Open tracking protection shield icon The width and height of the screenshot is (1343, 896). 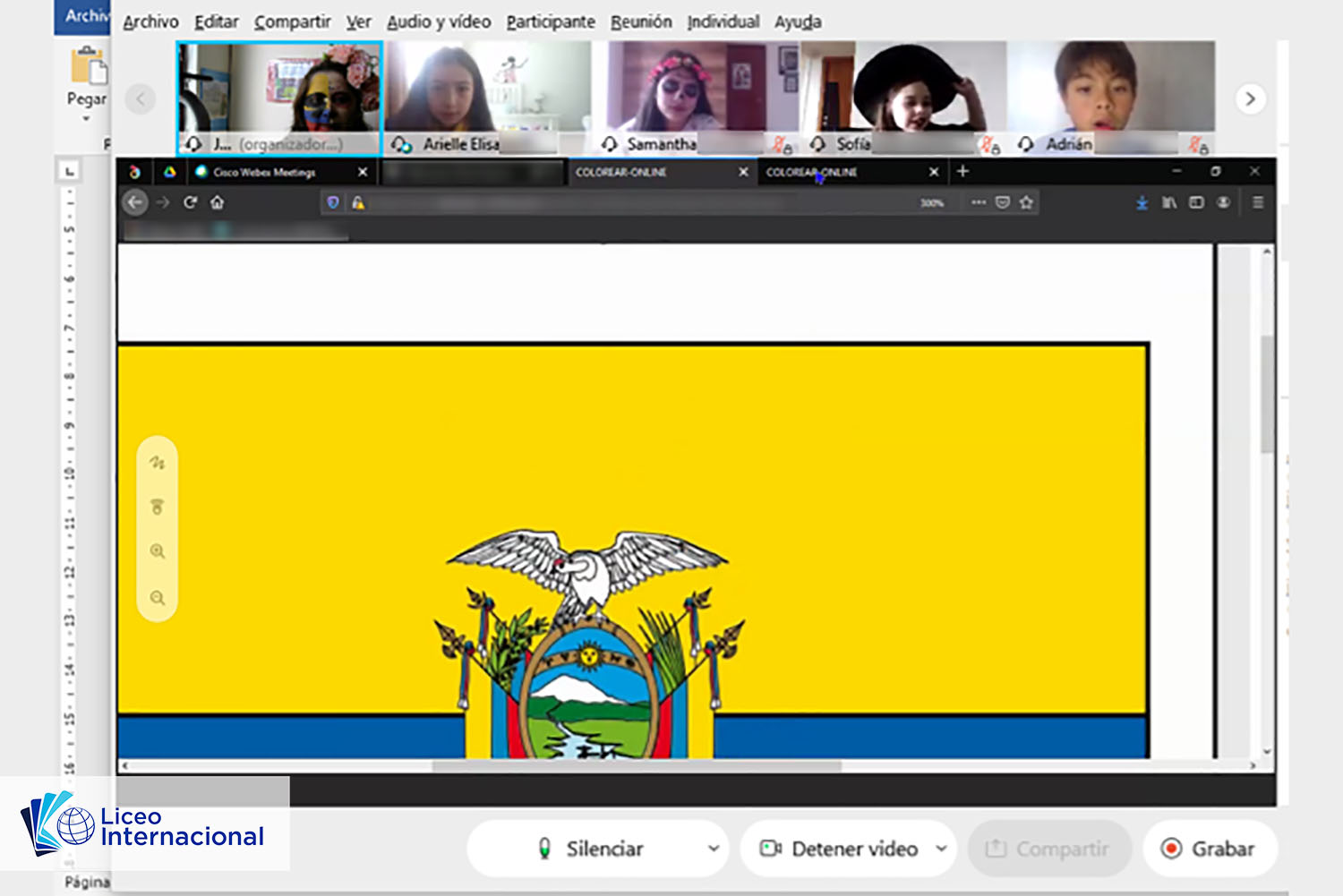[333, 203]
